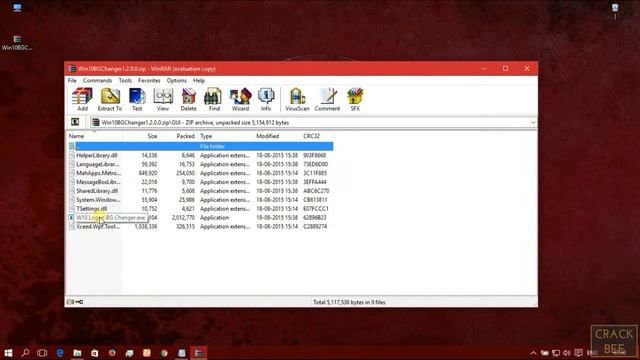Image resolution: width=640 pixels, height=360 pixels.
Task: Click the drive icon in the status bar
Action: coord(70,302)
